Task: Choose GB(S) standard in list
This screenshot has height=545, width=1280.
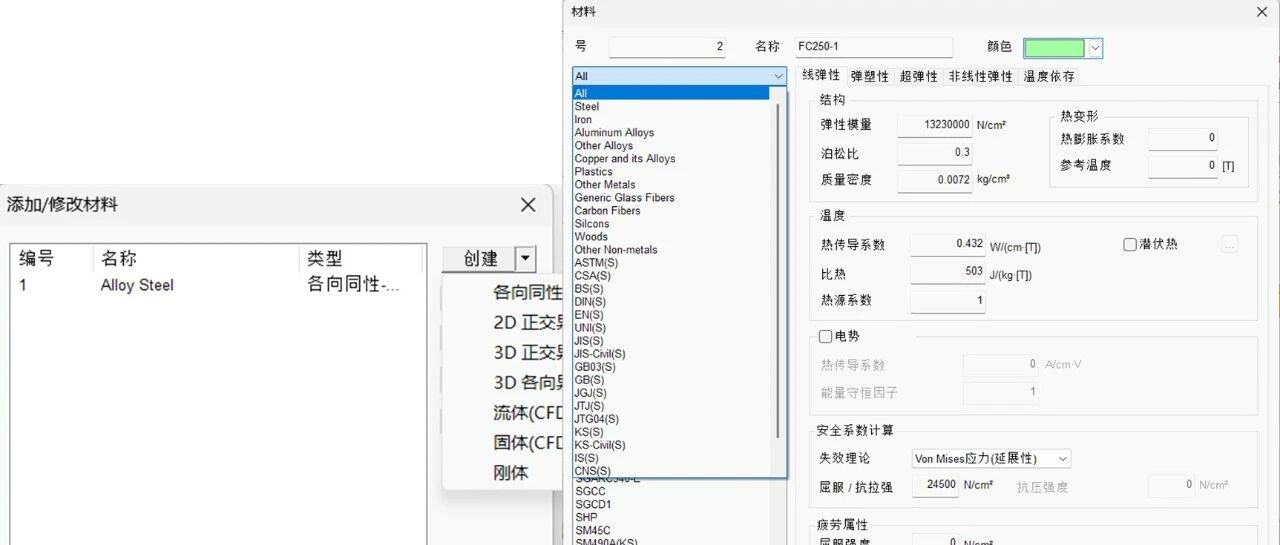Action: coord(589,379)
